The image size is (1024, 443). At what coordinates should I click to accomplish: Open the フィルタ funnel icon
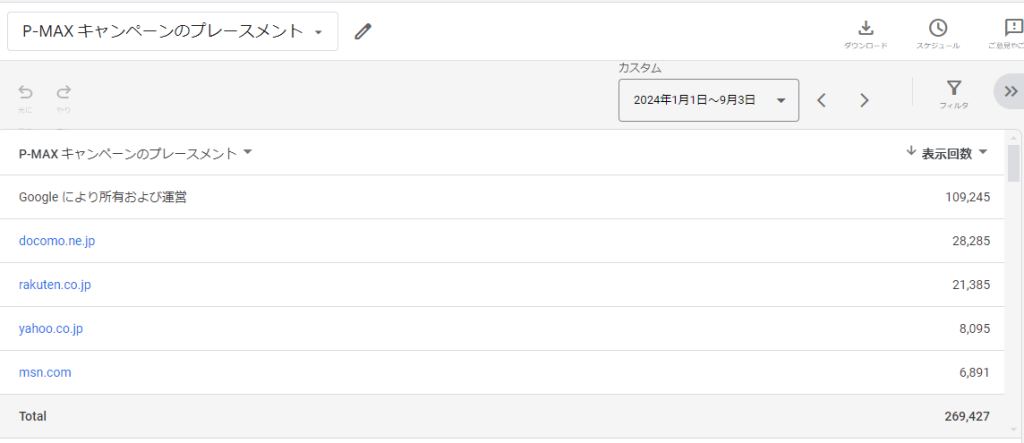954,89
